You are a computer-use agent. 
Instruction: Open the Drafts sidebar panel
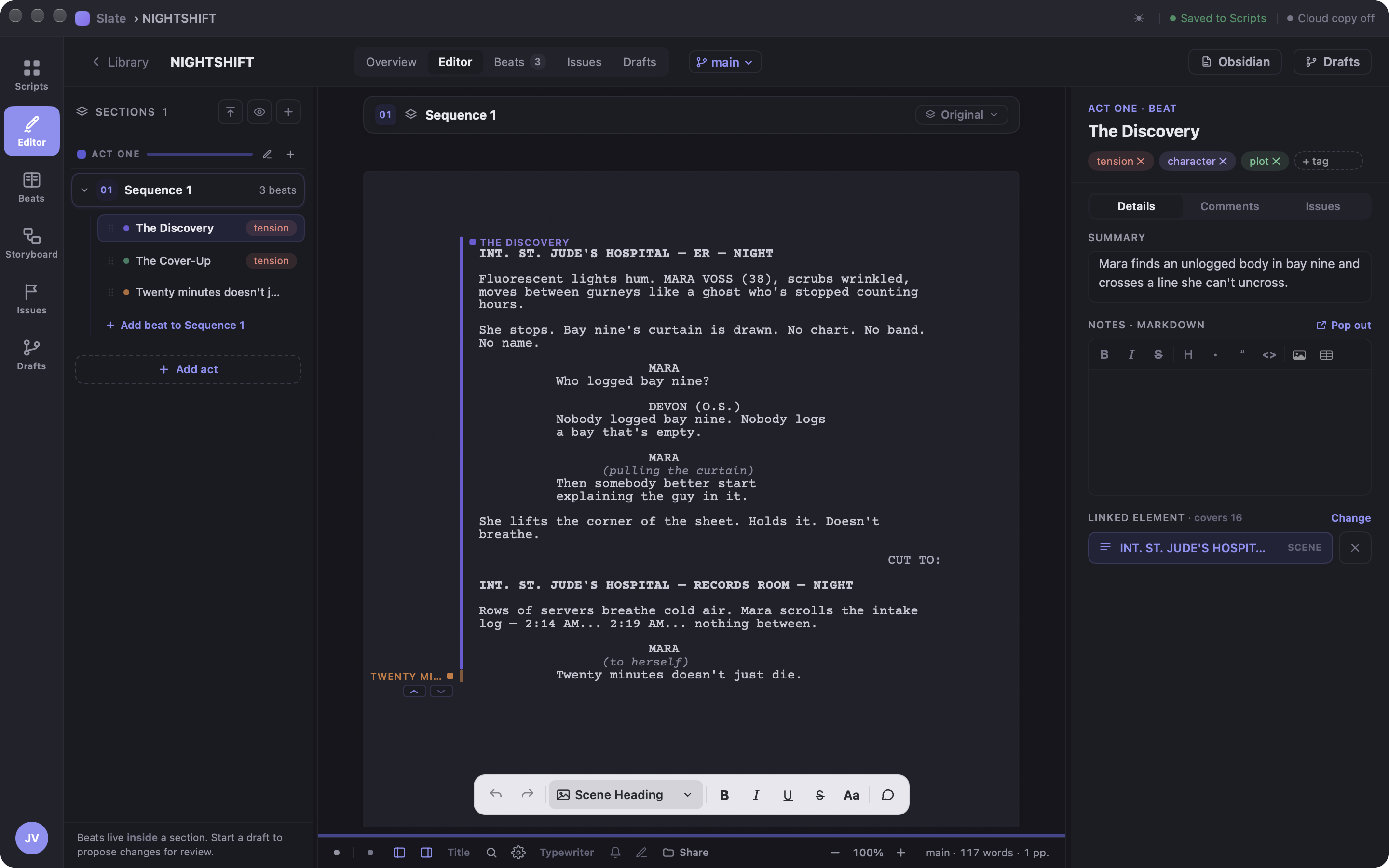coord(31,355)
